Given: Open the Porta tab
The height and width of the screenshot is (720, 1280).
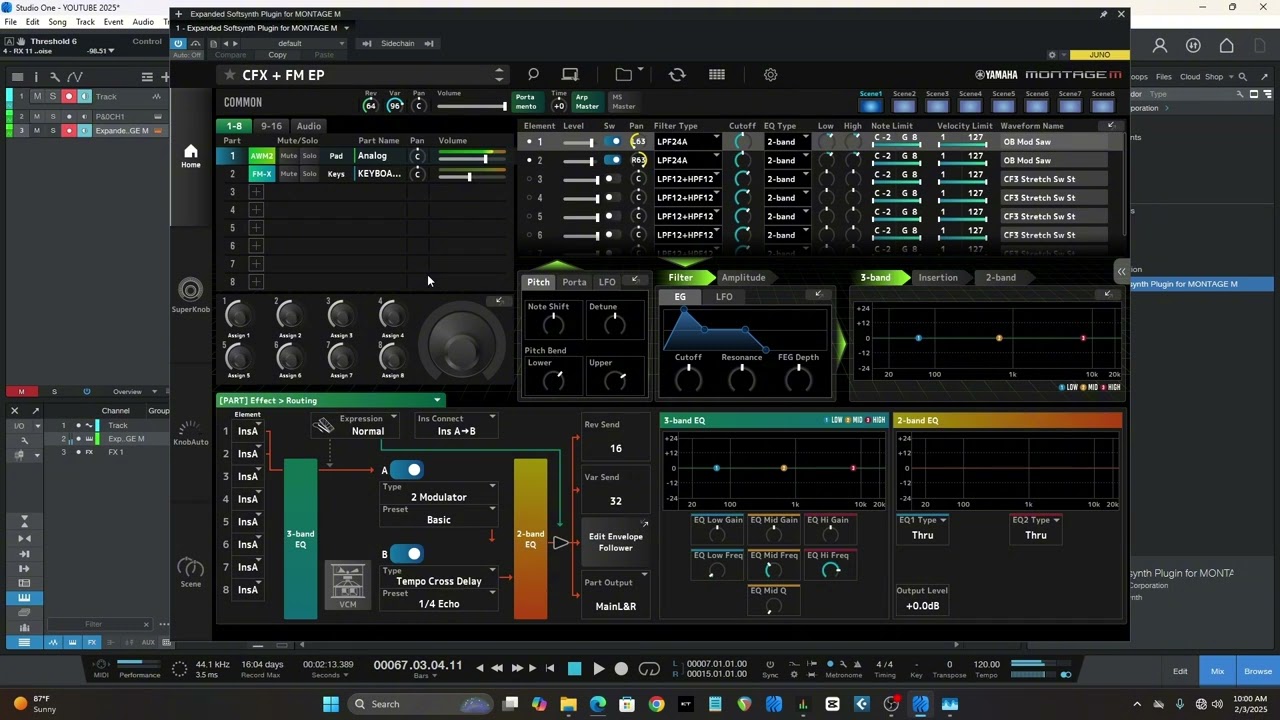Looking at the screenshot, I should coord(574,282).
